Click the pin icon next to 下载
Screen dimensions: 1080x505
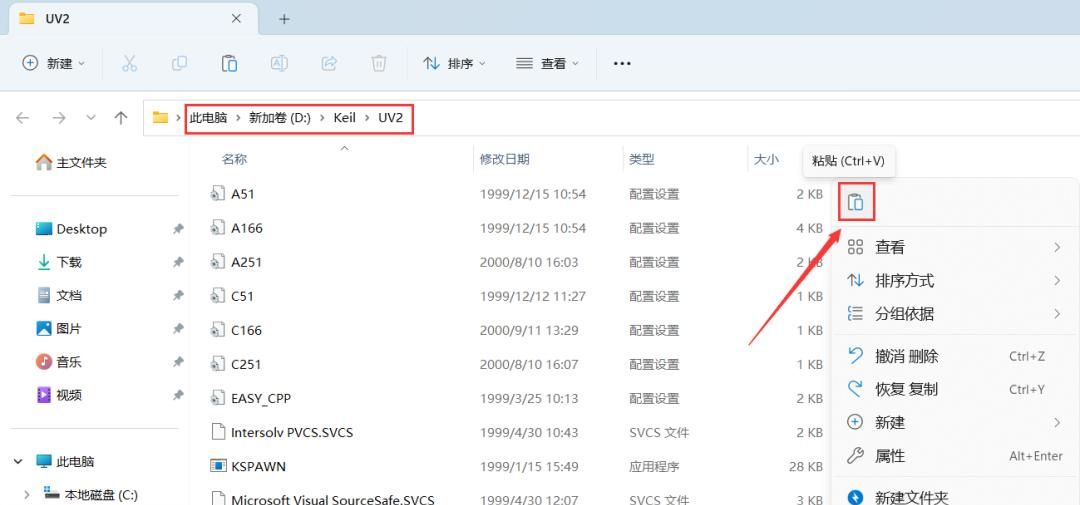click(x=178, y=262)
